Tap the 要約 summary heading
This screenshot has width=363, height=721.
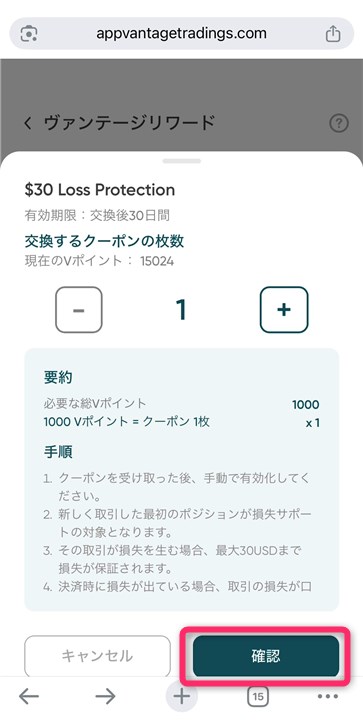58,377
